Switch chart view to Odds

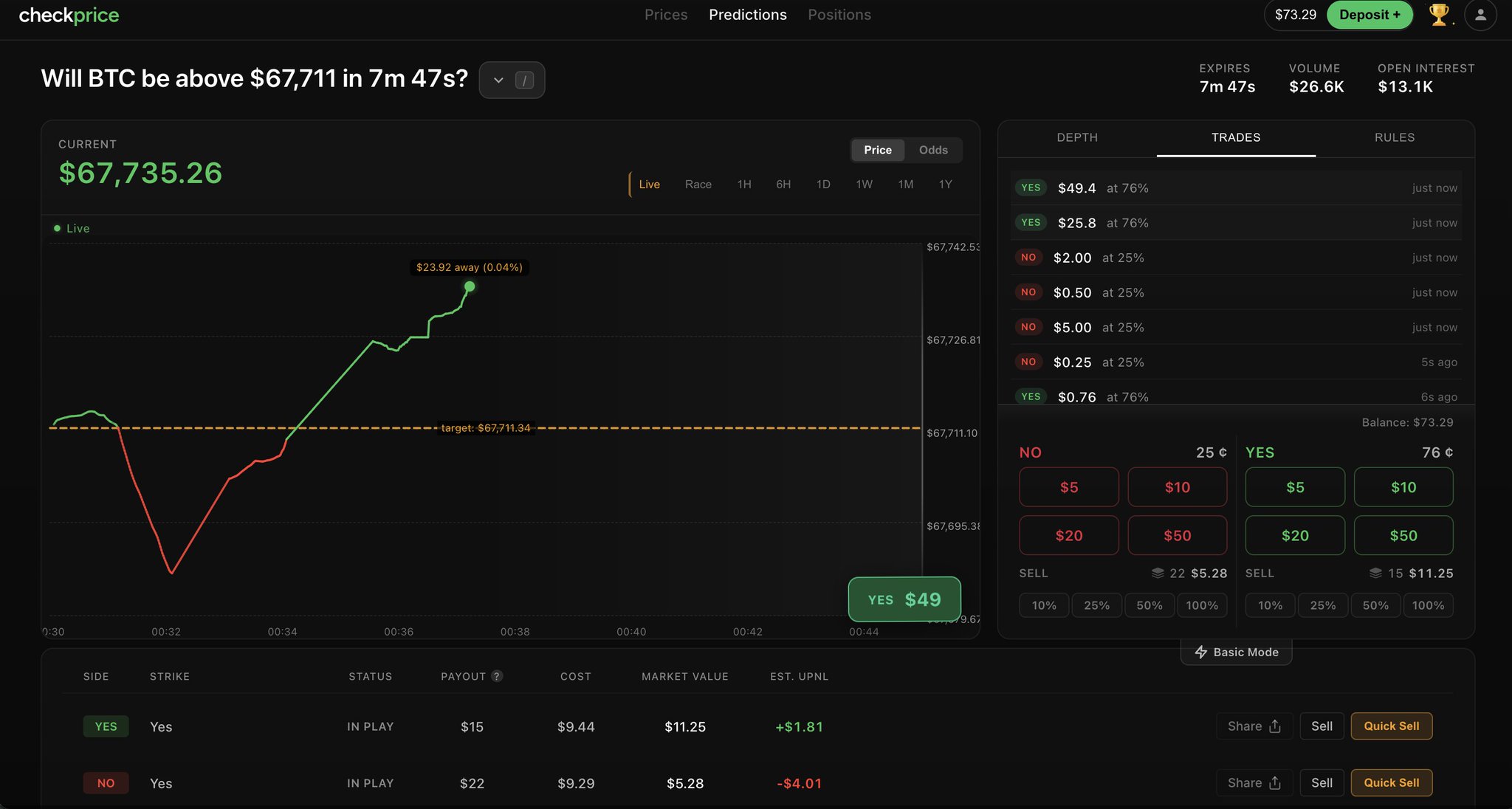[932, 150]
